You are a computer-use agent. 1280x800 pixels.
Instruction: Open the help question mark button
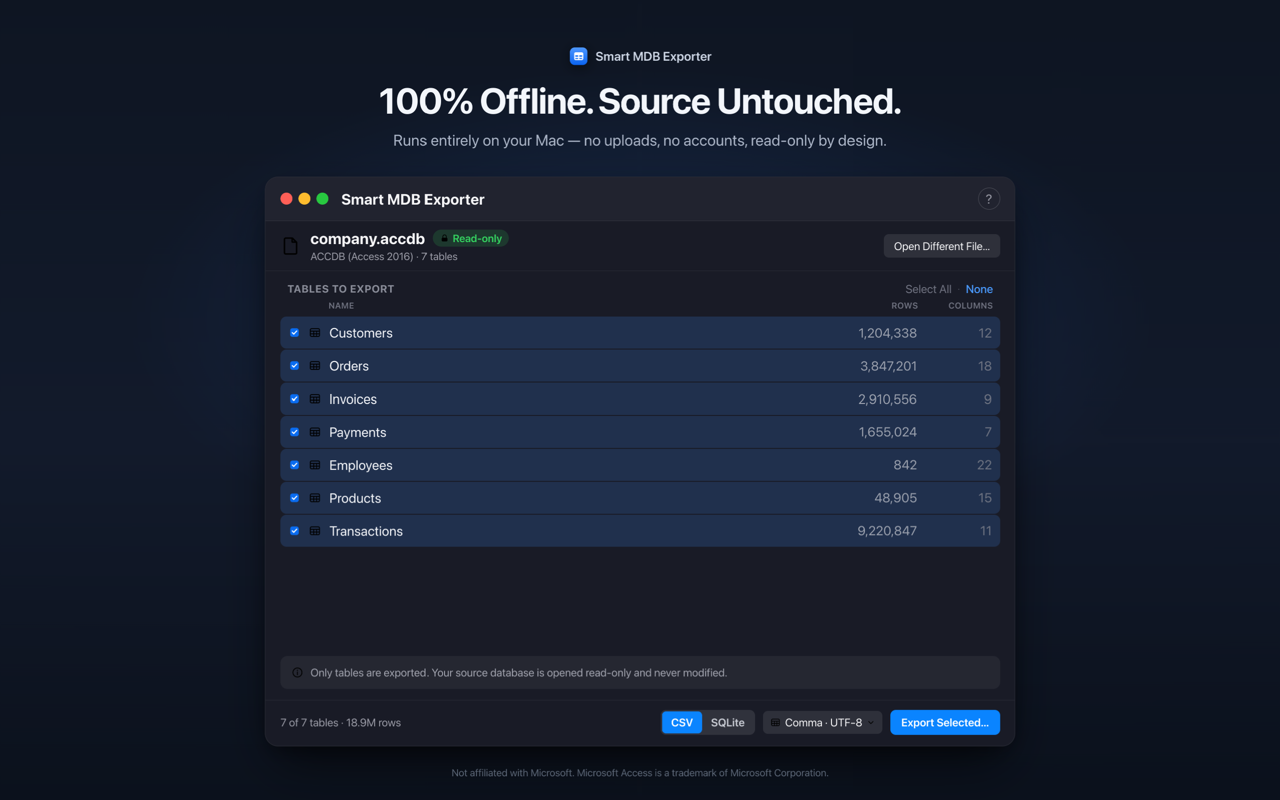(x=988, y=199)
